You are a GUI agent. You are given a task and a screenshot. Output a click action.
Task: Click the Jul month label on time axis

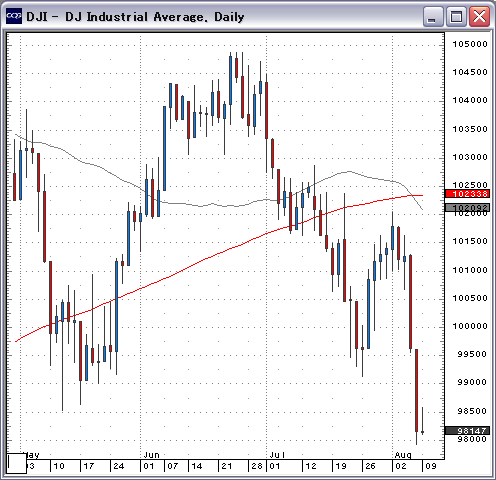click(x=277, y=455)
